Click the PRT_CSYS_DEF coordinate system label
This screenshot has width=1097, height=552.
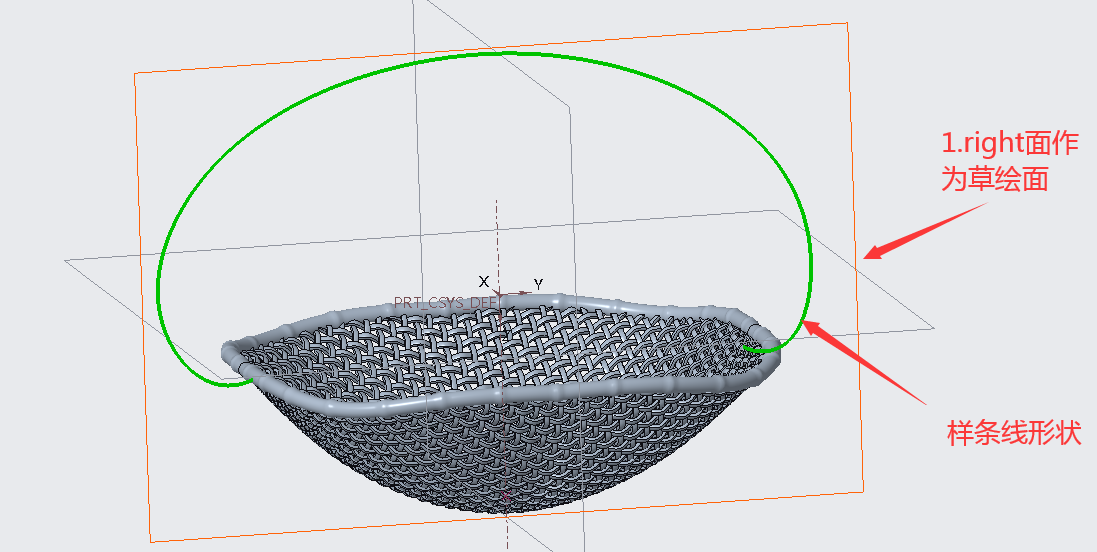(x=445, y=302)
